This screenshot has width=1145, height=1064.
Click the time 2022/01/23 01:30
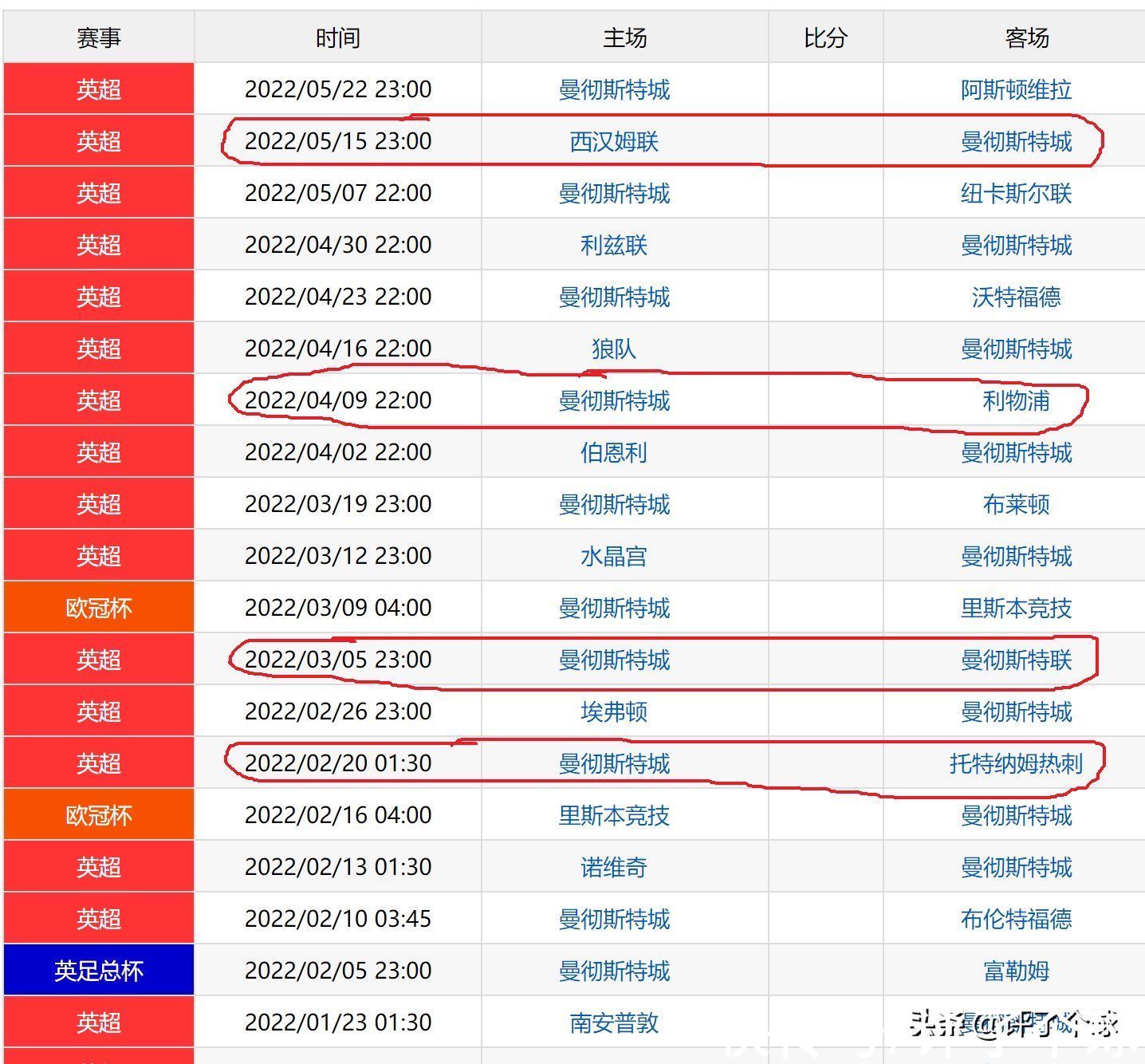pos(338,1023)
